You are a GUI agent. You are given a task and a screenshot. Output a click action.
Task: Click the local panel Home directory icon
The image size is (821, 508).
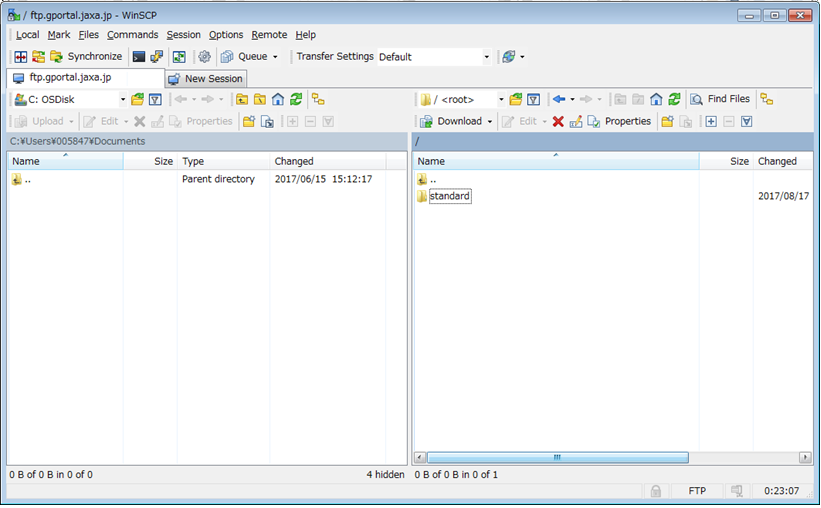point(278,99)
